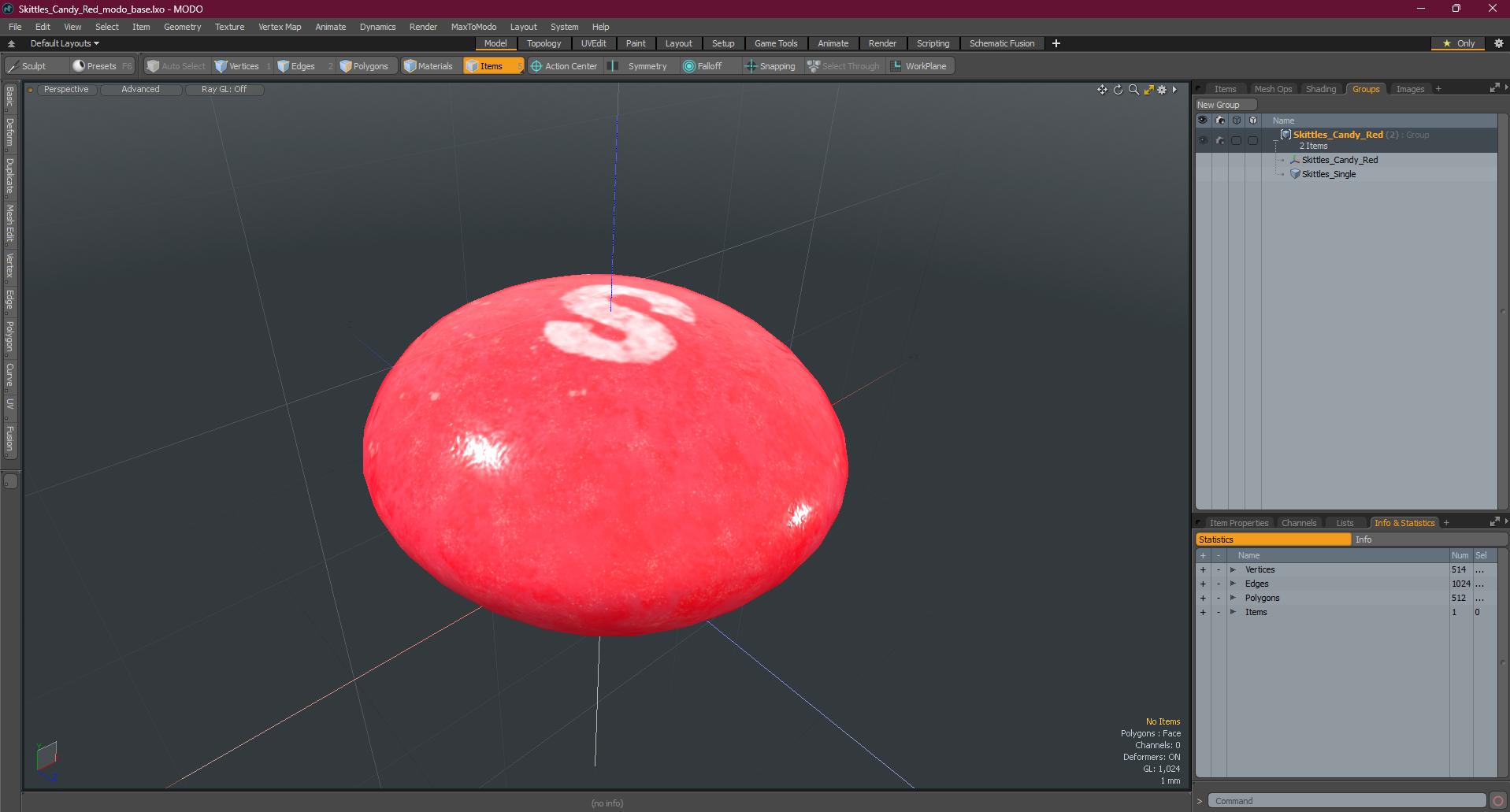Image resolution: width=1510 pixels, height=812 pixels.
Task: Switch to the Topology layout tab
Action: coord(544,43)
